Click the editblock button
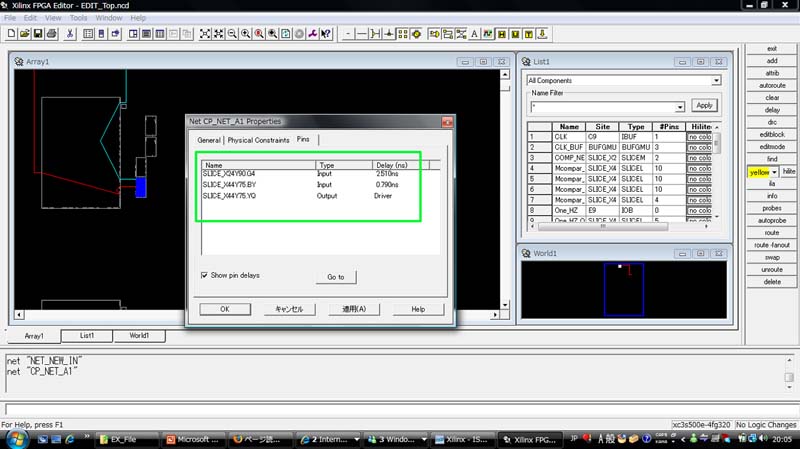 coord(772,135)
